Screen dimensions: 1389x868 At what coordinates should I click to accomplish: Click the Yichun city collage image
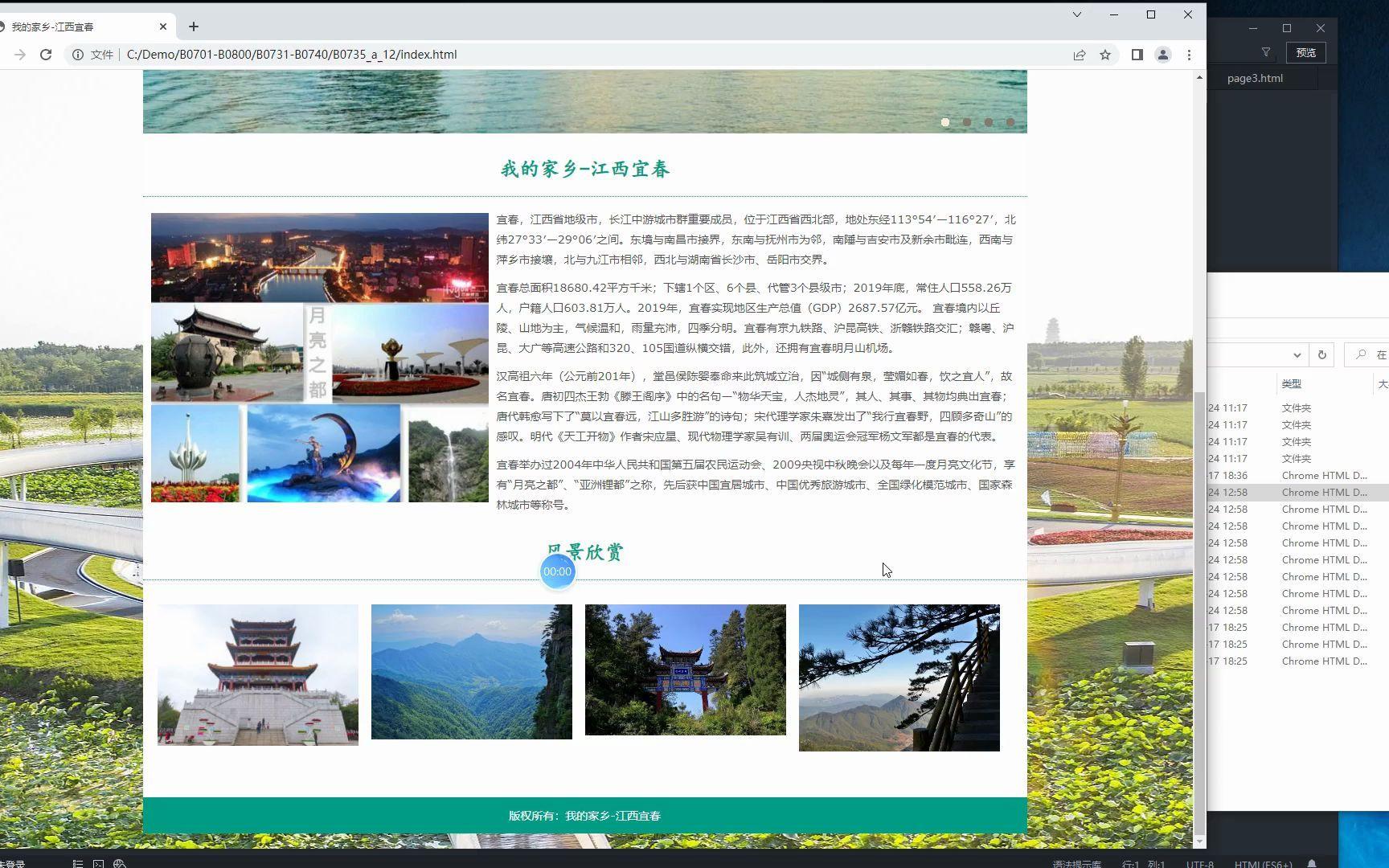click(320, 358)
